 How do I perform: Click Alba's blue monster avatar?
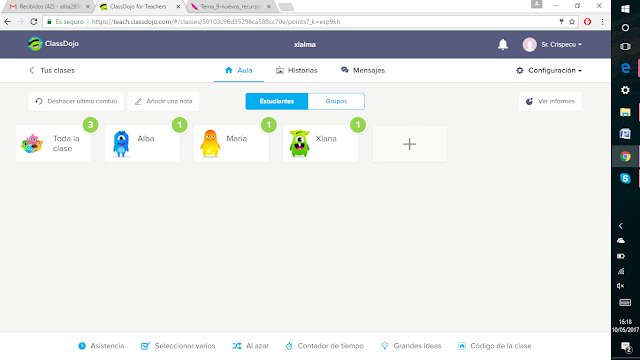coord(121,144)
